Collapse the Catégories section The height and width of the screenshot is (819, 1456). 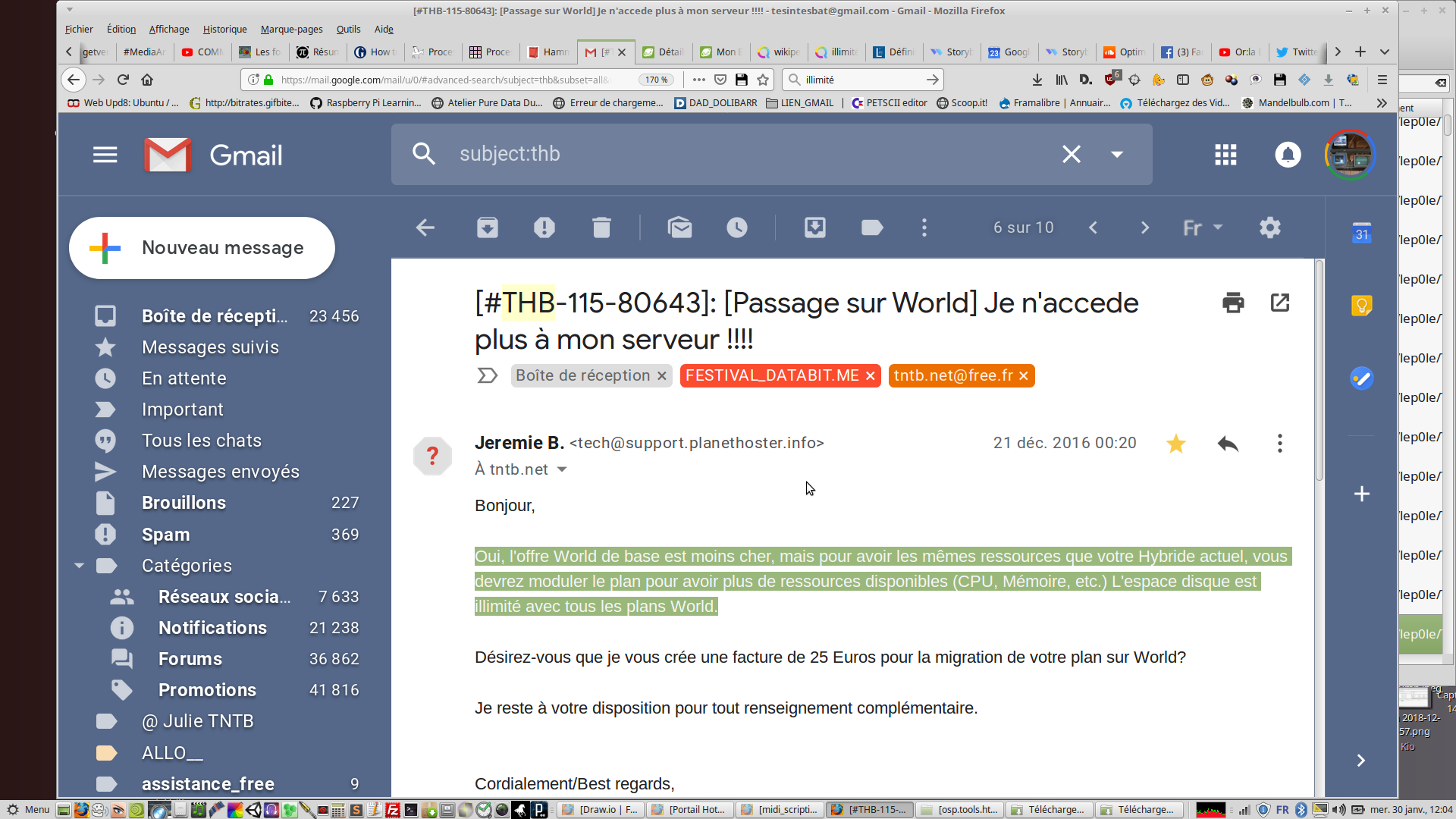pos(79,566)
